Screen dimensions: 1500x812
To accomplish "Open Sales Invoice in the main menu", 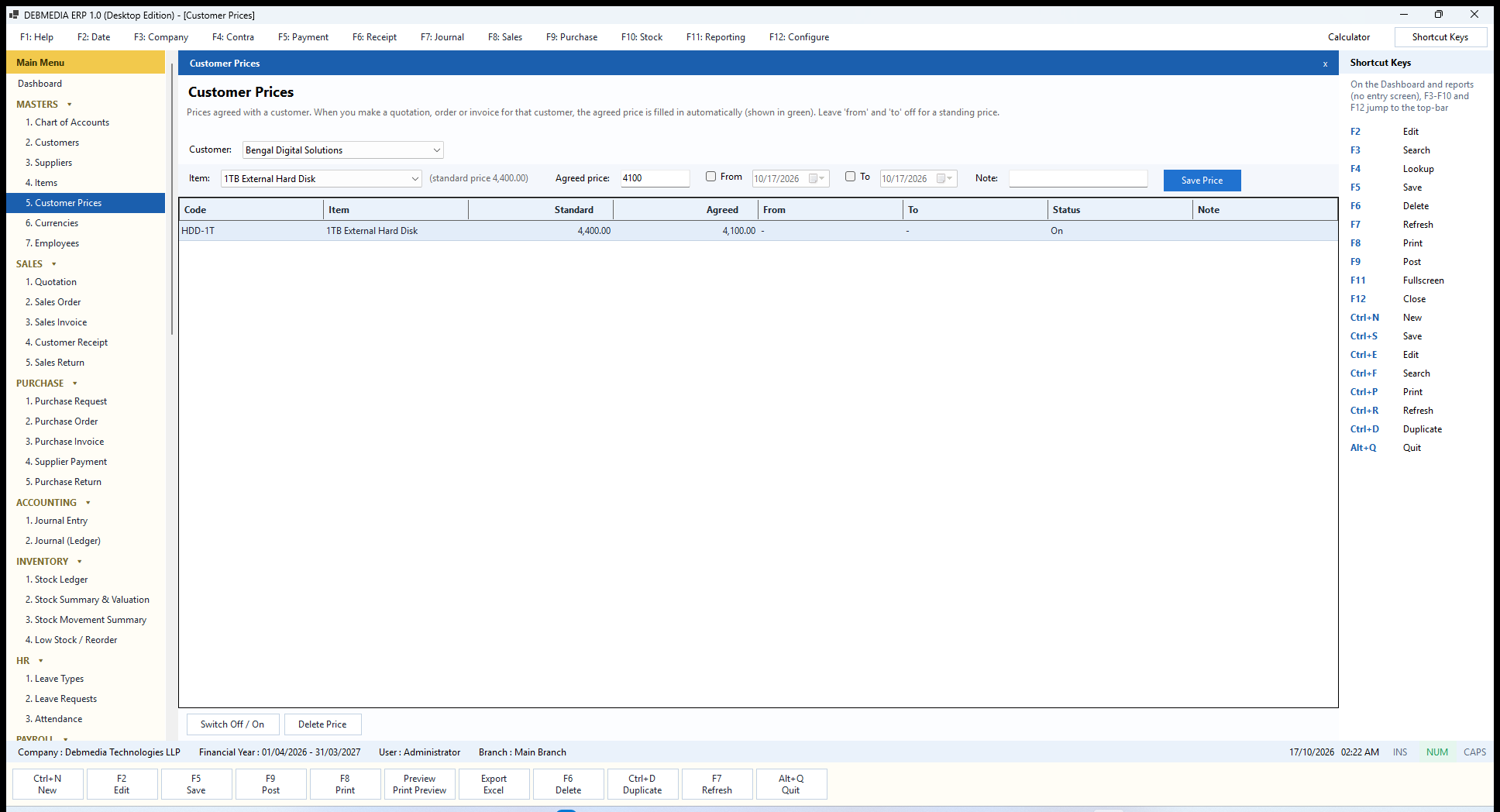I will click(85, 322).
